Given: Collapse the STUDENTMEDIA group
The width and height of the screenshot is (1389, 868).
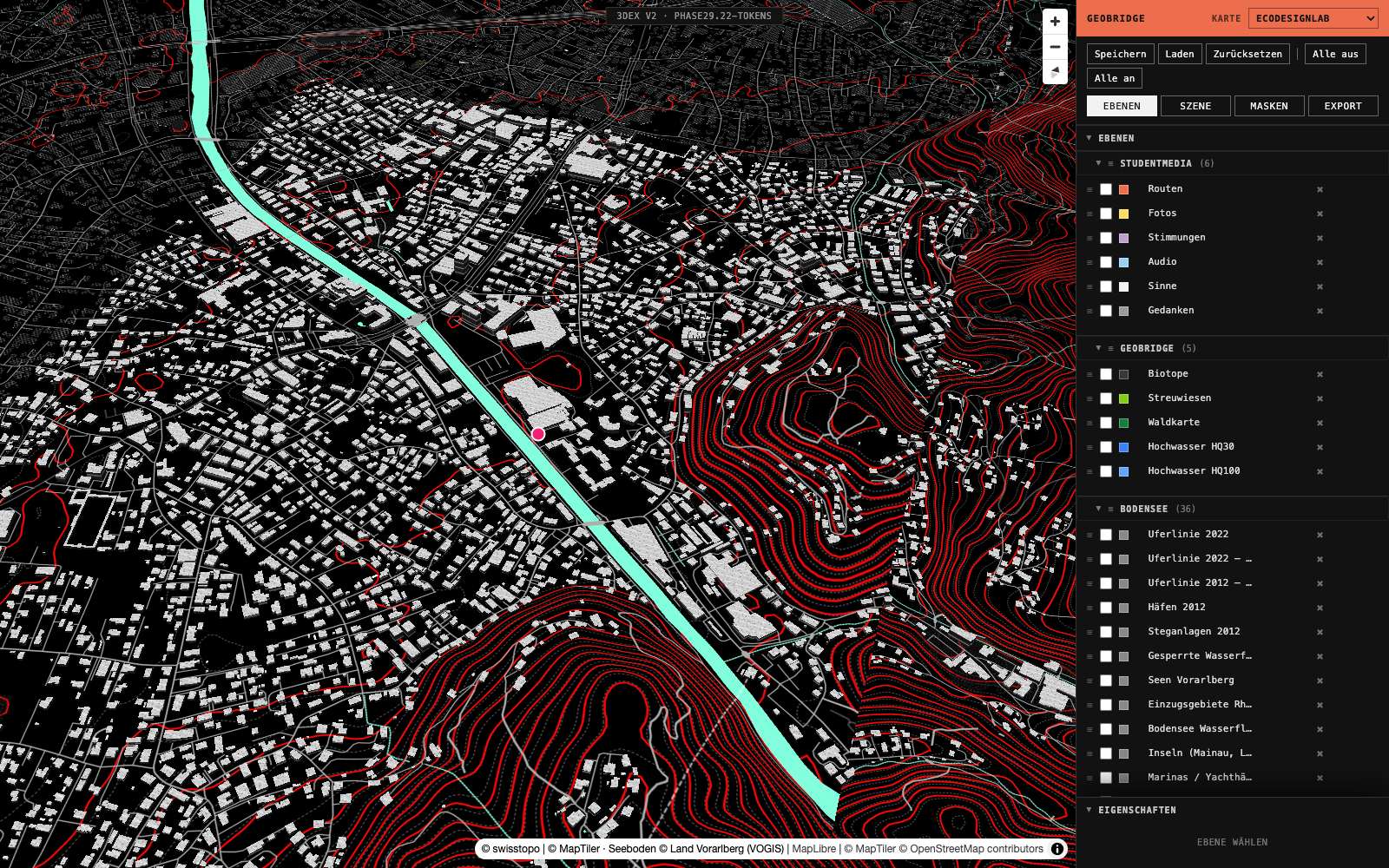Looking at the screenshot, I should click(1098, 163).
